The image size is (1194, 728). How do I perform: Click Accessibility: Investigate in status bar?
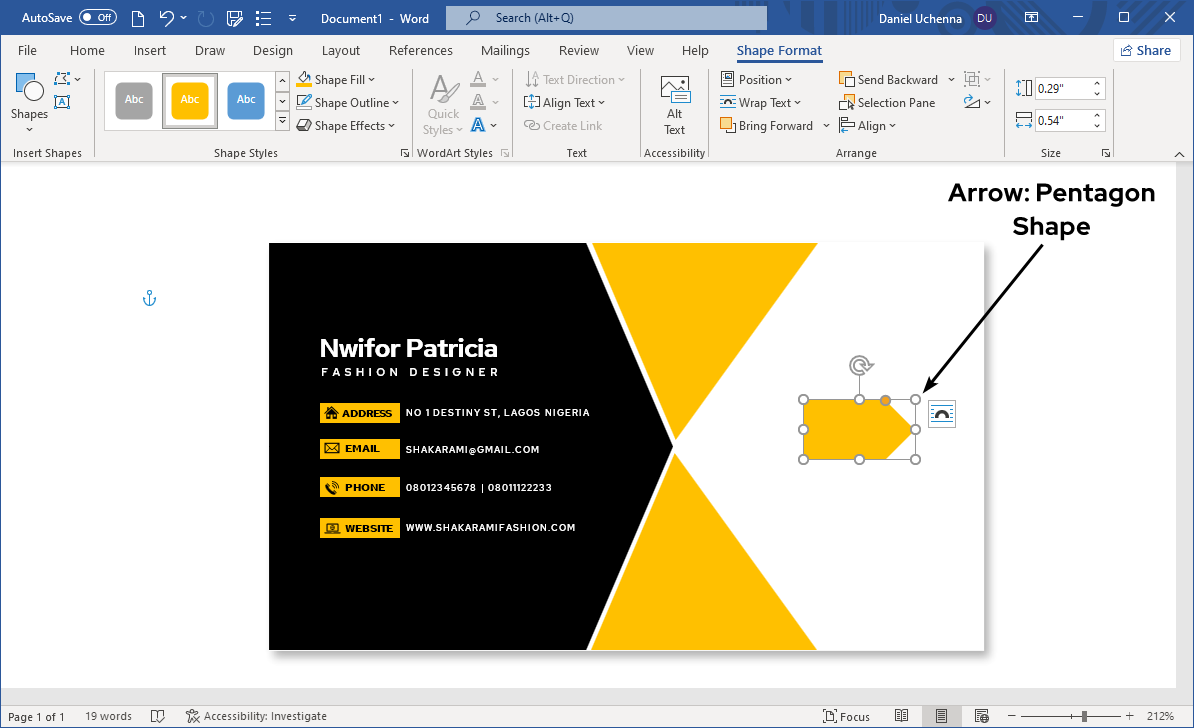(257, 716)
